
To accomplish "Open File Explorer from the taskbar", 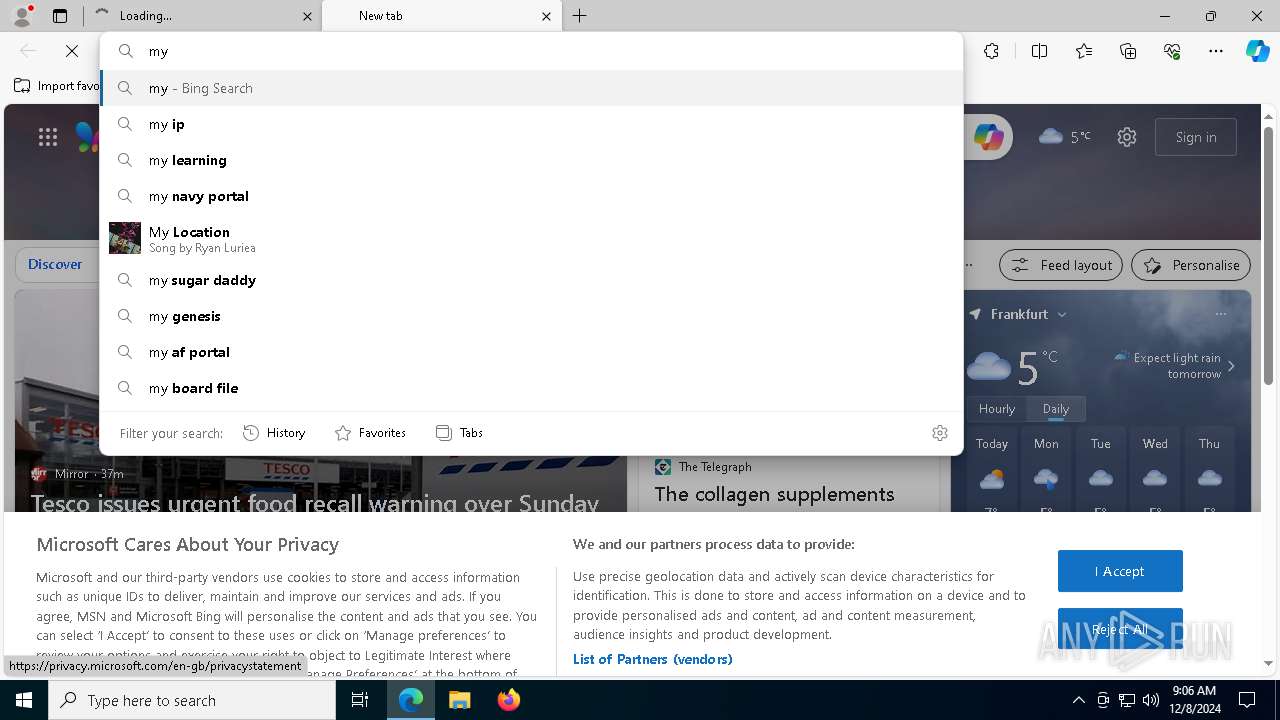I will 459,700.
